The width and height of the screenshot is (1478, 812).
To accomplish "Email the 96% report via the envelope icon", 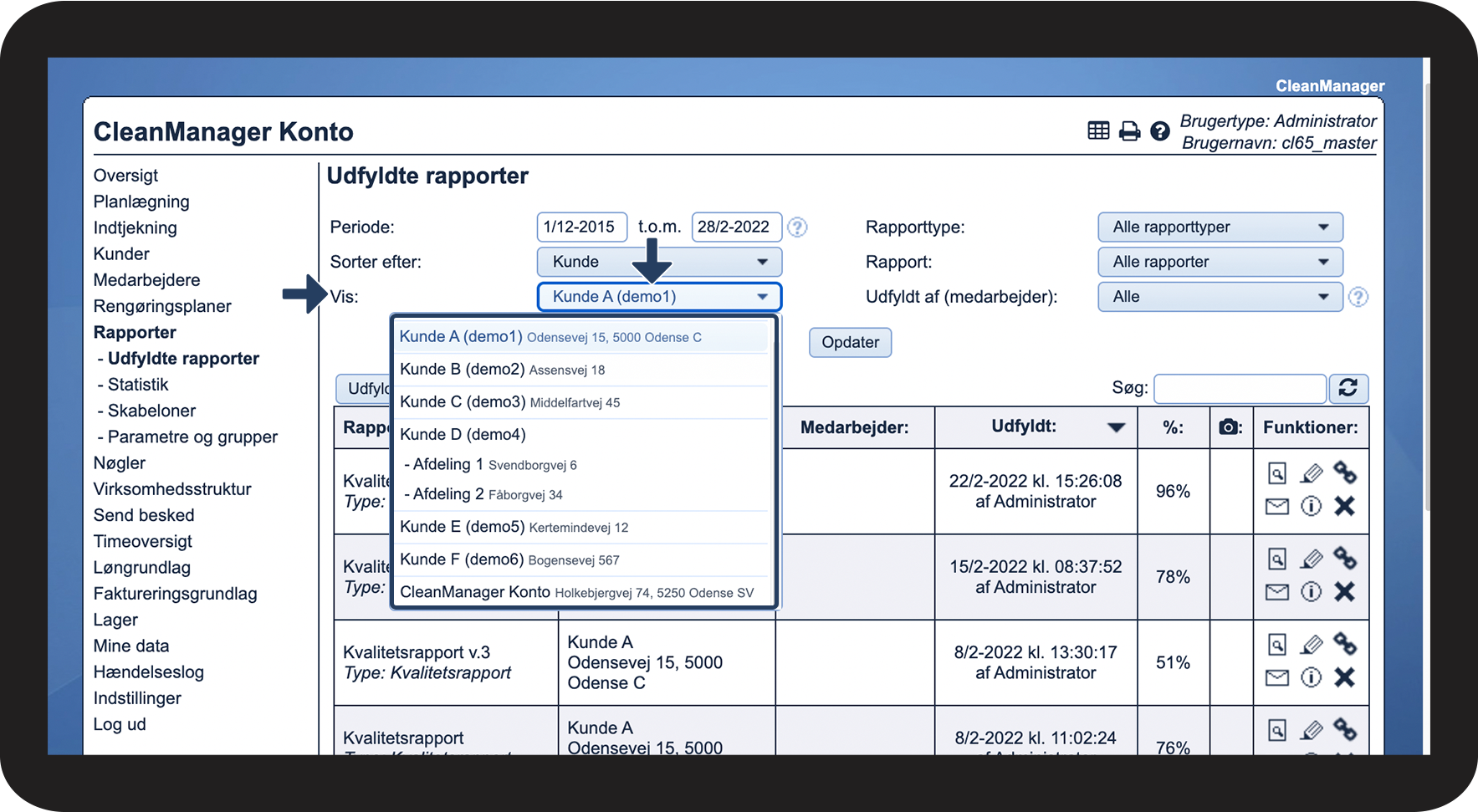I will (1277, 506).
